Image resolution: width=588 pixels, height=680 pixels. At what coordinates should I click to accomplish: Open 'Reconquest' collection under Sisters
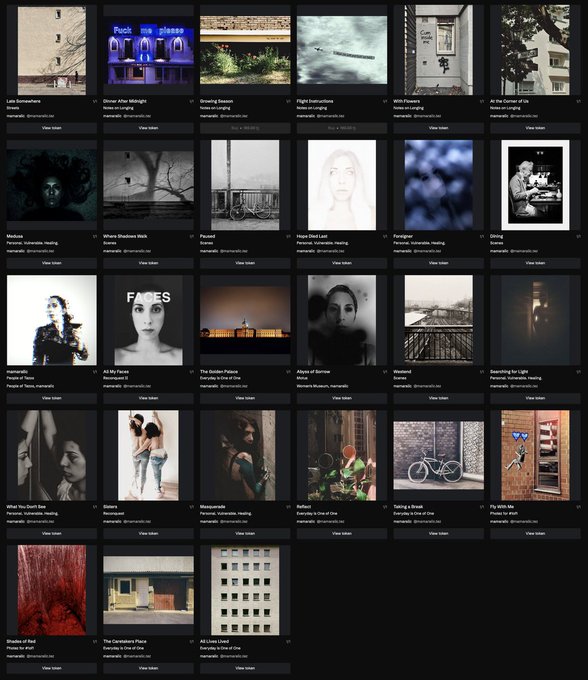click(114, 513)
